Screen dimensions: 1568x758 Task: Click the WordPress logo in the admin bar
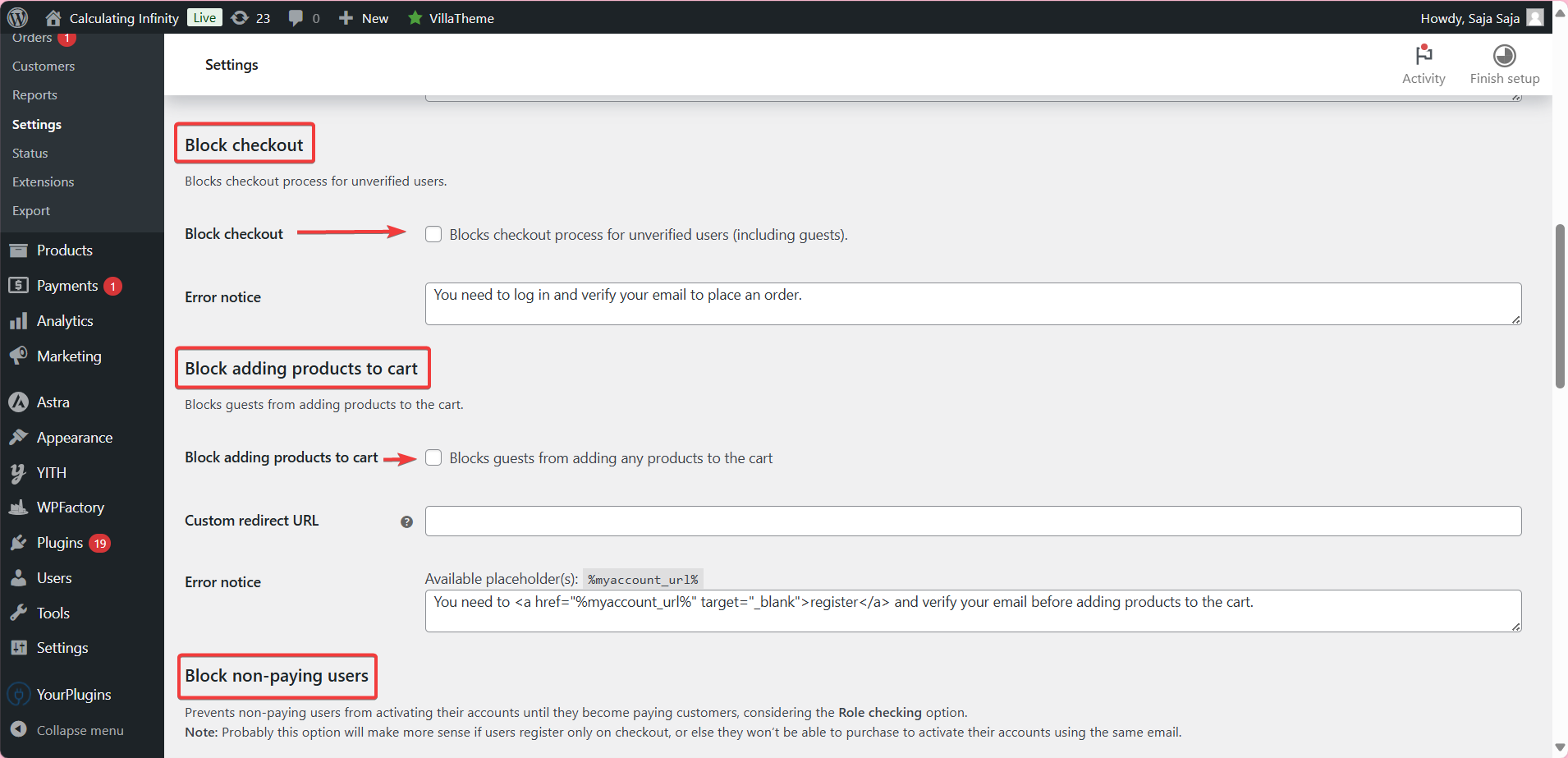pyautogui.click(x=17, y=17)
